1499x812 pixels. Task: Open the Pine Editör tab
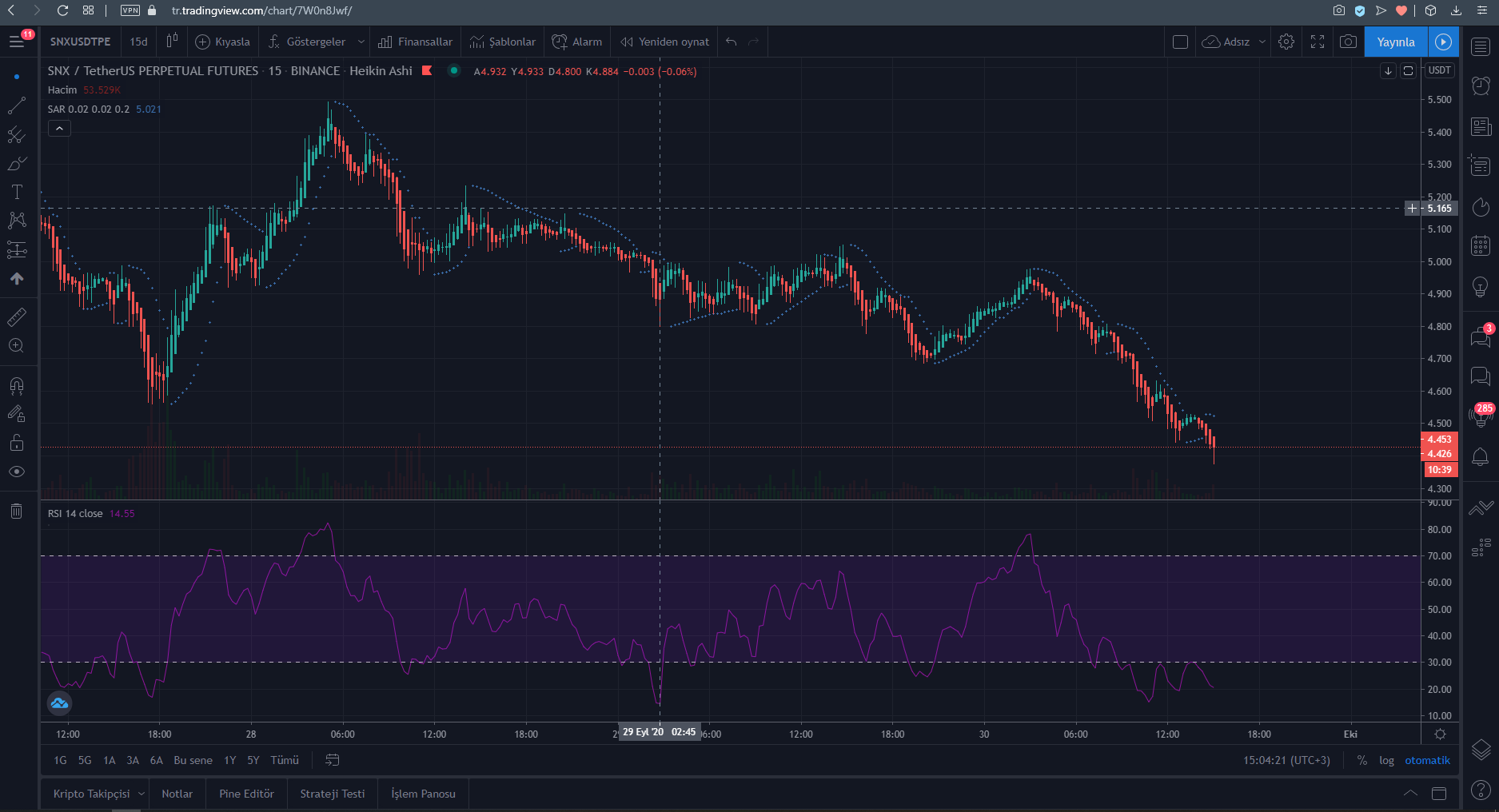pos(246,794)
